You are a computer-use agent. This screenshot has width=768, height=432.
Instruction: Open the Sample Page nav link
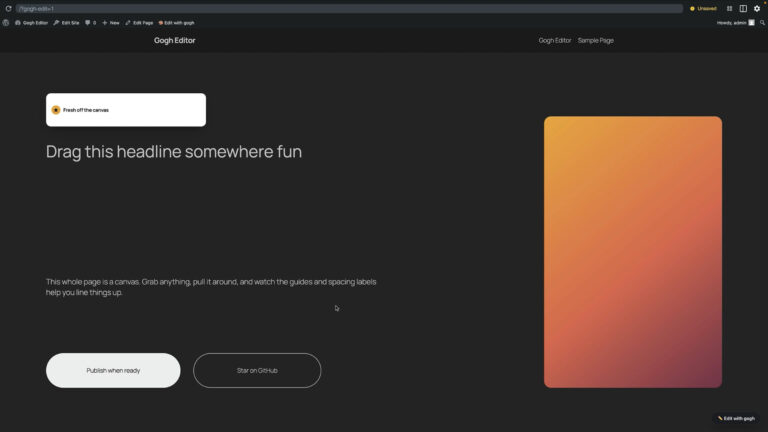click(596, 40)
